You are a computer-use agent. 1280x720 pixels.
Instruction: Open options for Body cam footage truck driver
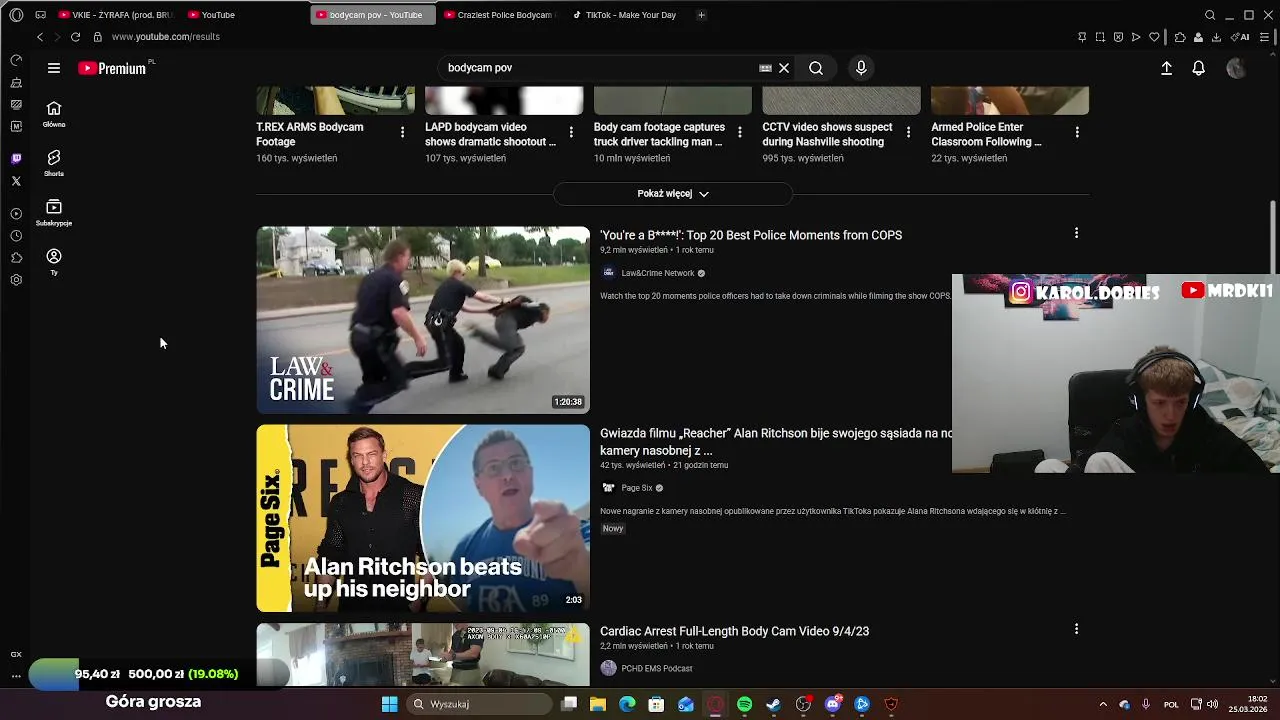pyautogui.click(x=740, y=132)
